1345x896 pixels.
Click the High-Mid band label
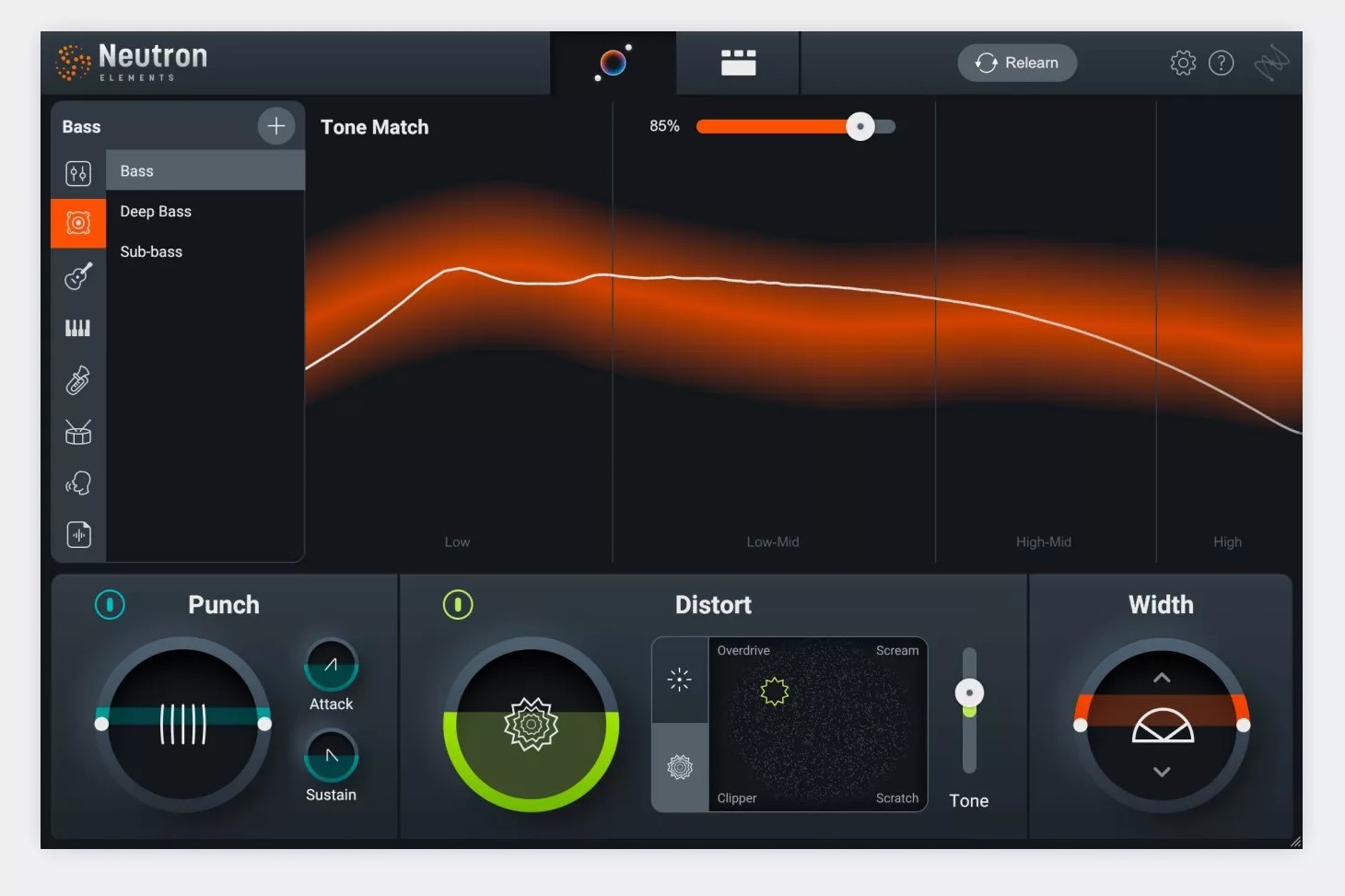(1044, 541)
